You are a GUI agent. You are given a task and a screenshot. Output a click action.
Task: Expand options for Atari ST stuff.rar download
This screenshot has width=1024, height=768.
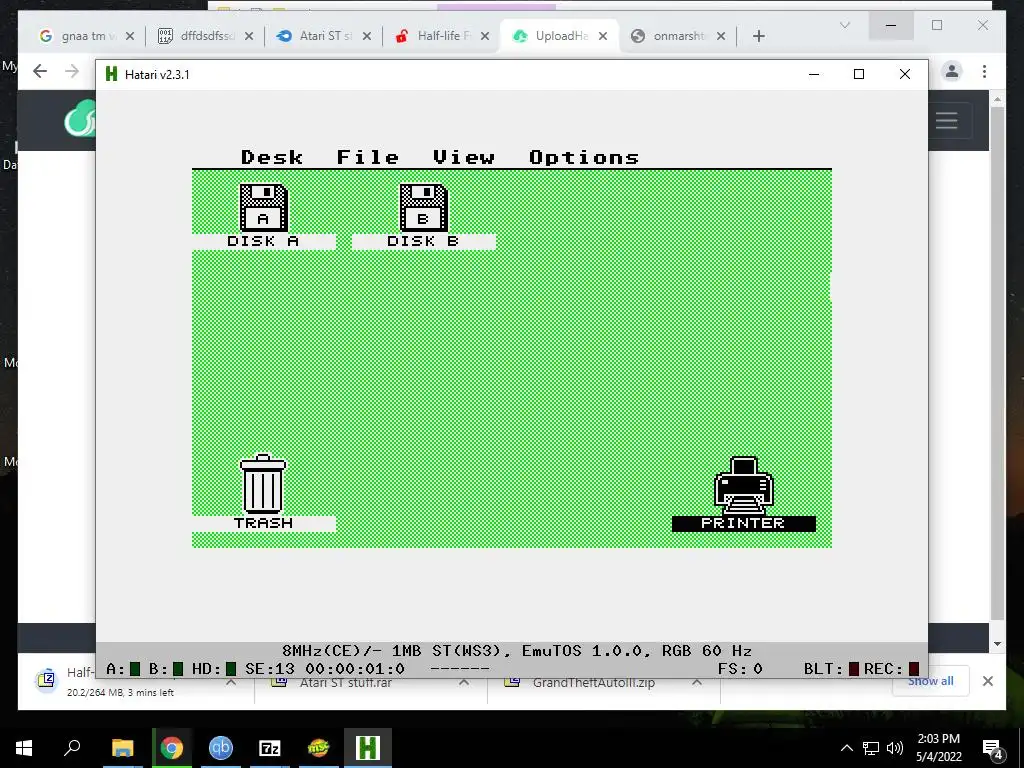(464, 682)
